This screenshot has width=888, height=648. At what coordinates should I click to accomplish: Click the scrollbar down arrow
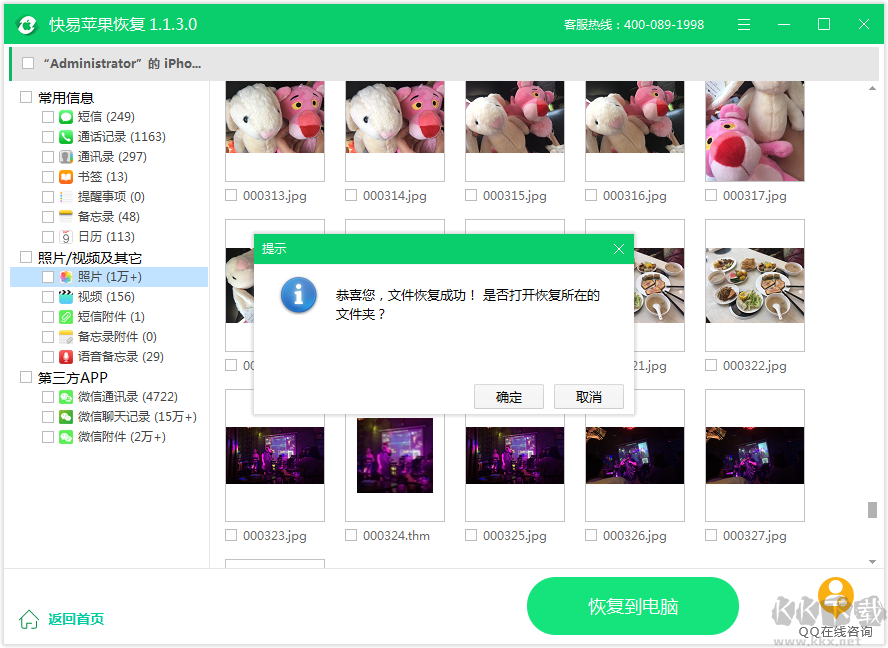(872, 561)
